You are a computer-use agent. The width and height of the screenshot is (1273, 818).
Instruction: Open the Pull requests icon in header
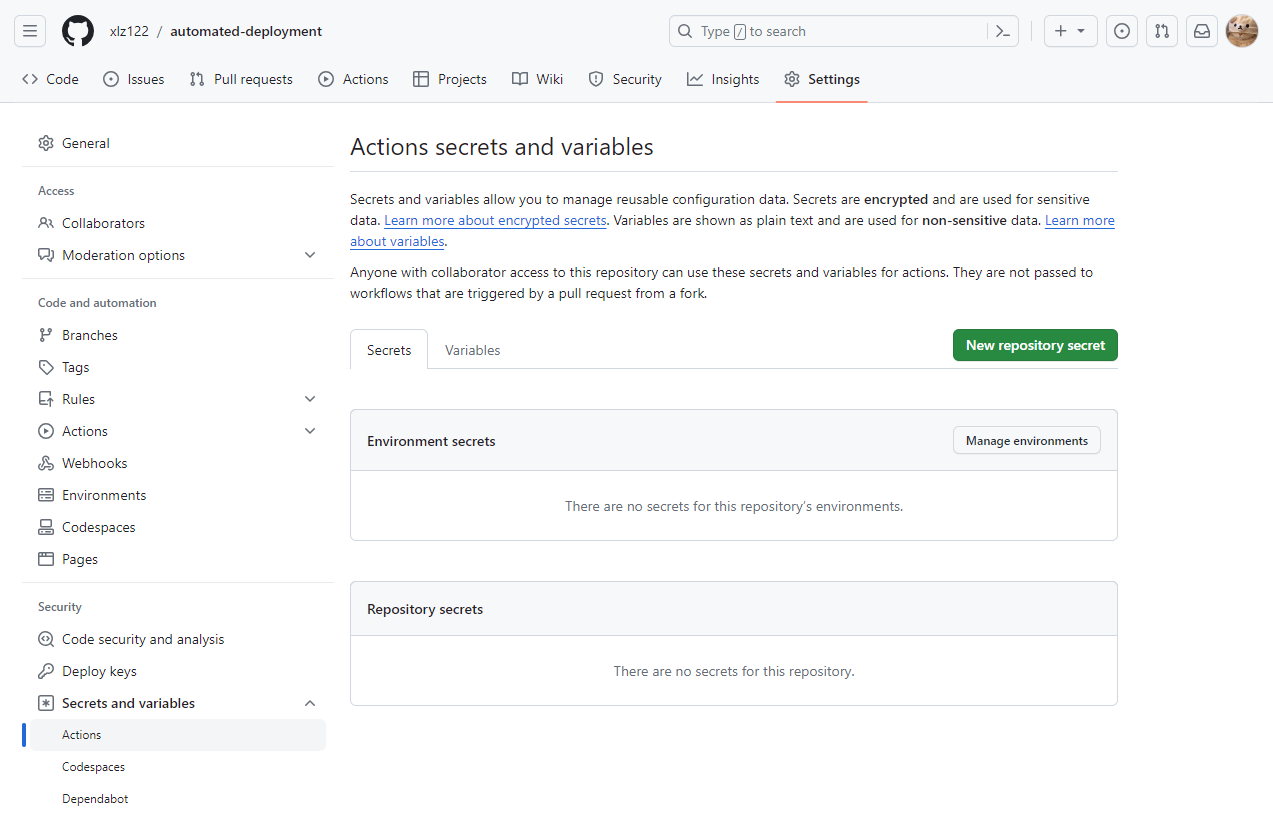pos(1162,31)
